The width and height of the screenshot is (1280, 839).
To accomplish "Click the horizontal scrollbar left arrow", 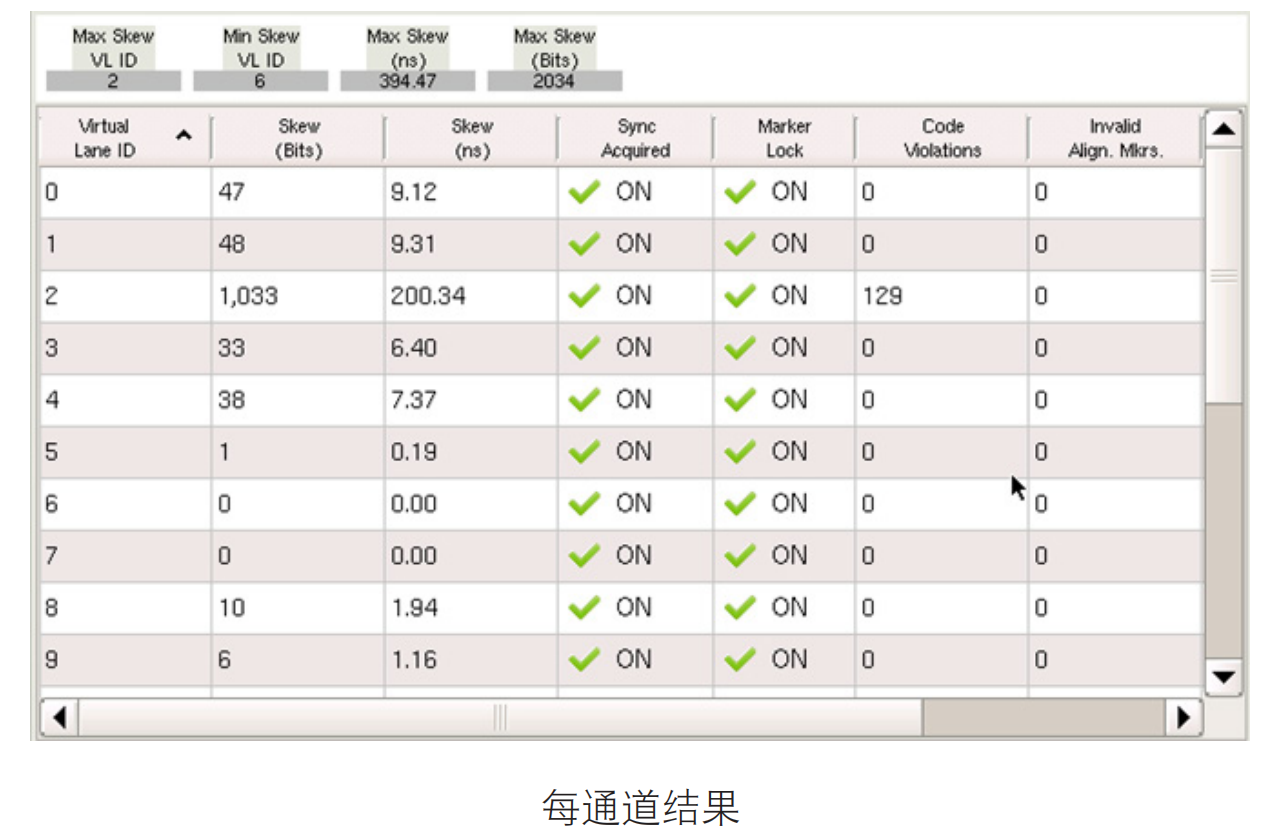I will pyautogui.click(x=58, y=717).
